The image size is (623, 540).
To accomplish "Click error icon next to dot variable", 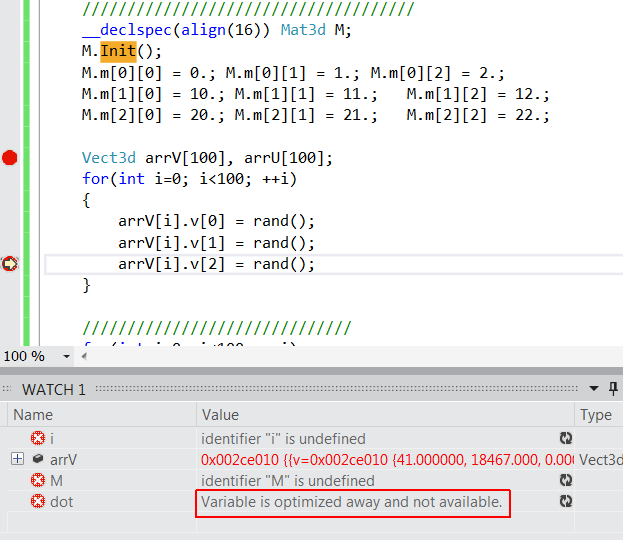I will (x=38, y=502).
